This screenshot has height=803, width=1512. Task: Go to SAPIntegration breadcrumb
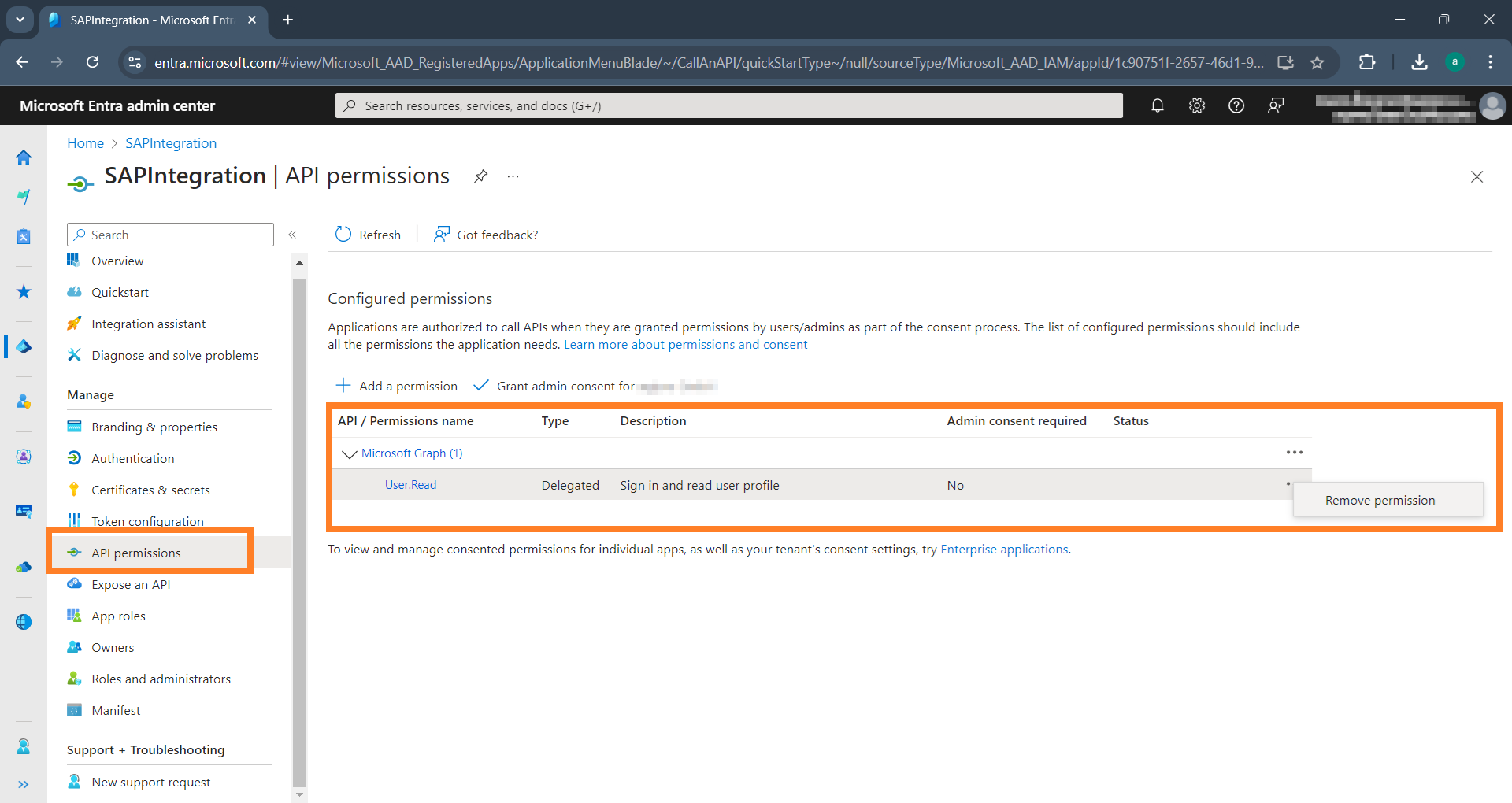pos(171,143)
